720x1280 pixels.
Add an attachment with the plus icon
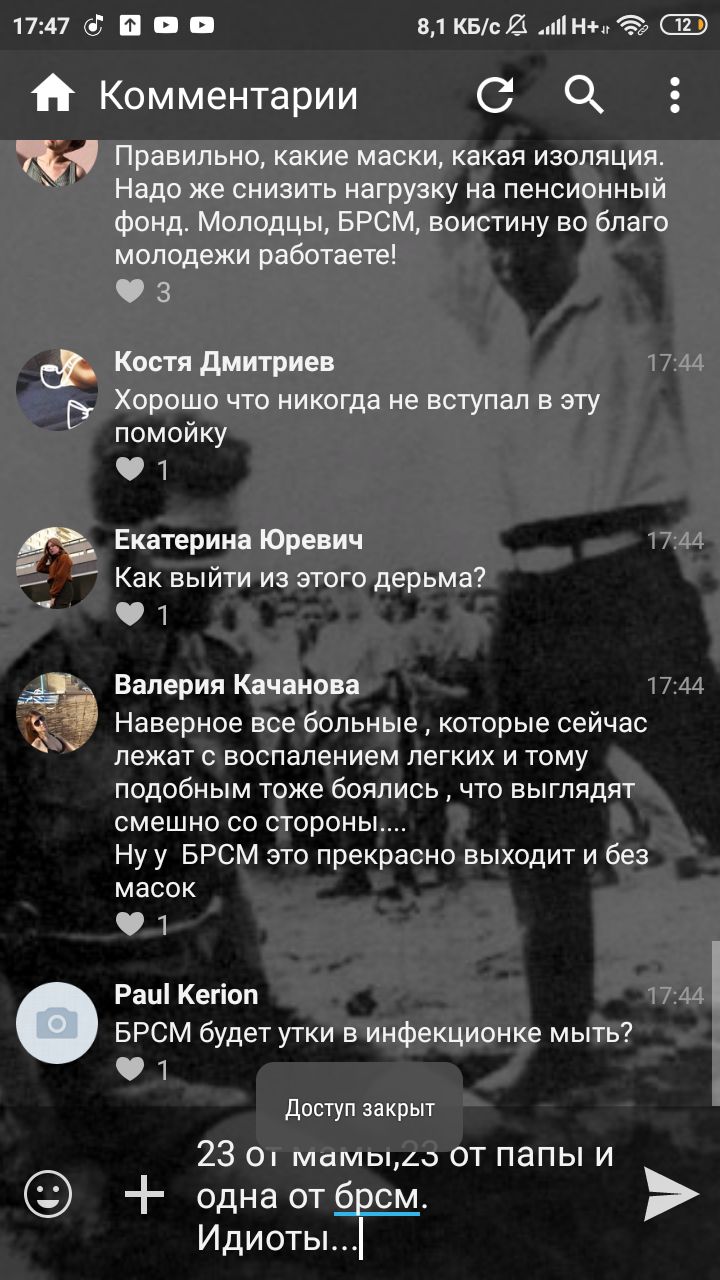[144, 1194]
